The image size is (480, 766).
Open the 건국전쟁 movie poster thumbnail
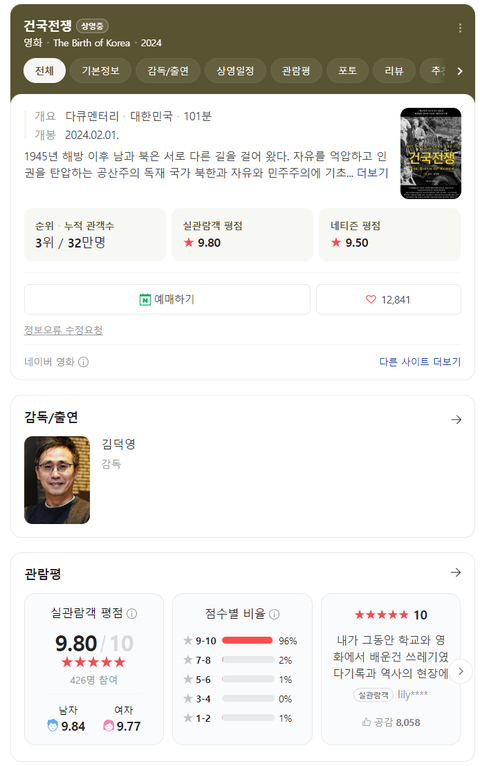tap(430, 153)
